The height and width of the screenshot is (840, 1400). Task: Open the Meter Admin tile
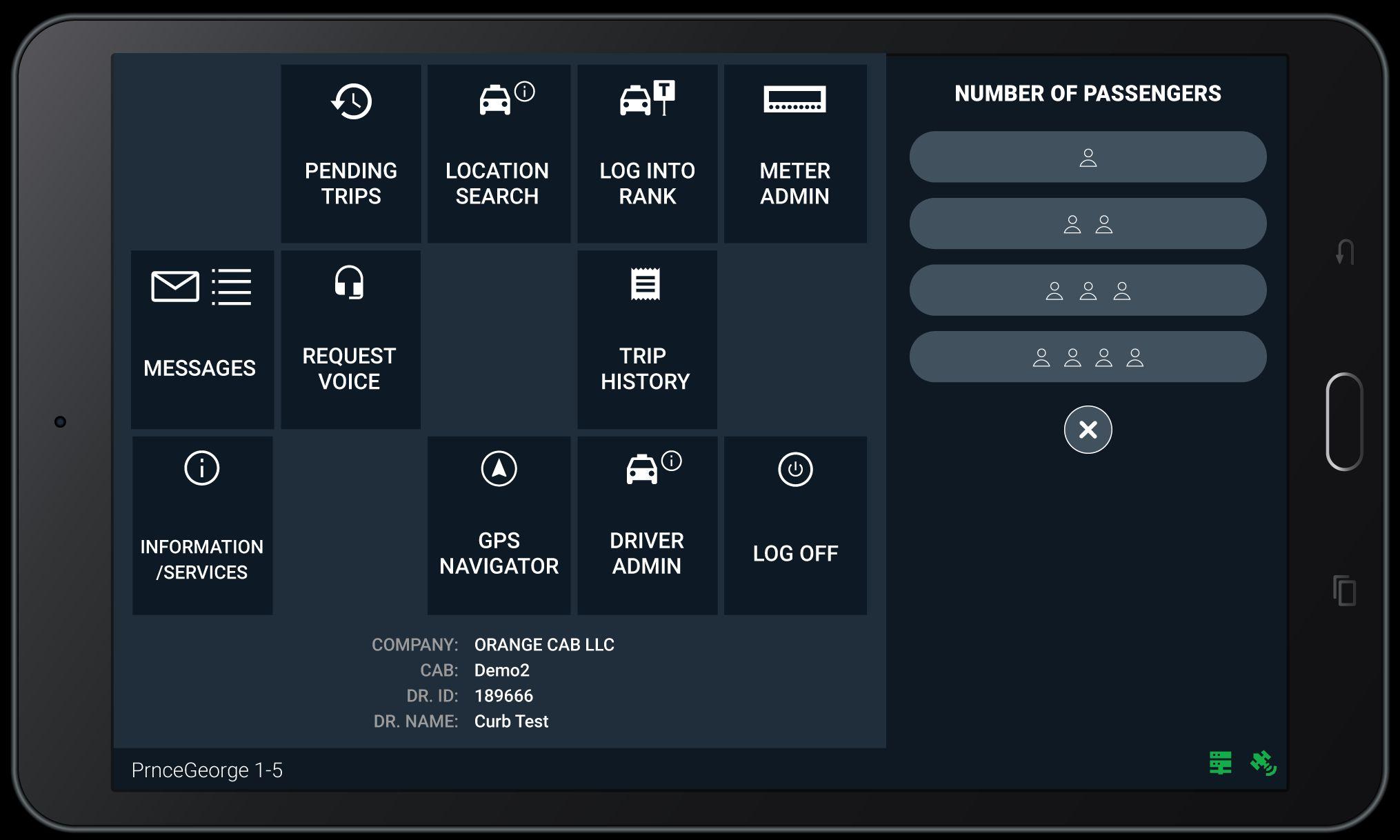click(x=794, y=153)
